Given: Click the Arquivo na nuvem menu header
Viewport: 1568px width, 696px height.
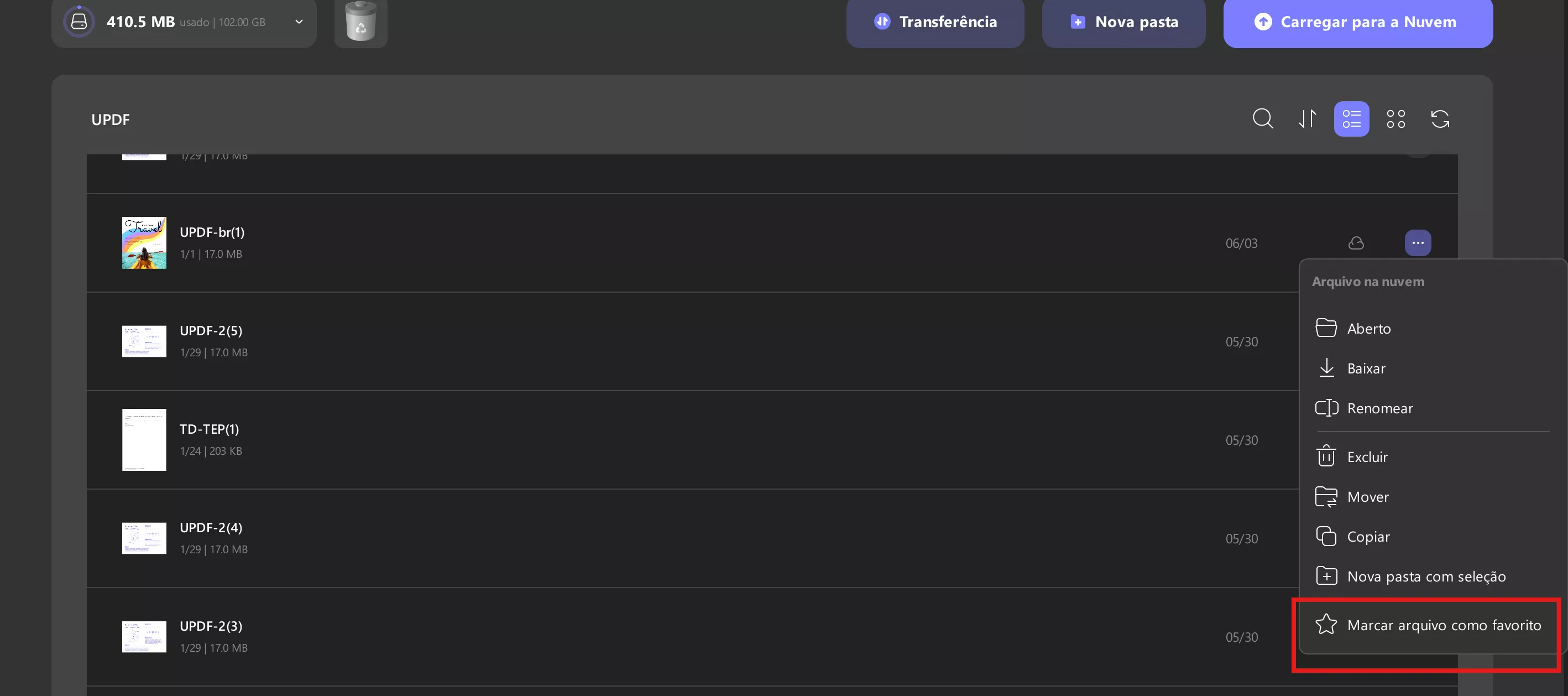Looking at the screenshot, I should (x=1368, y=281).
